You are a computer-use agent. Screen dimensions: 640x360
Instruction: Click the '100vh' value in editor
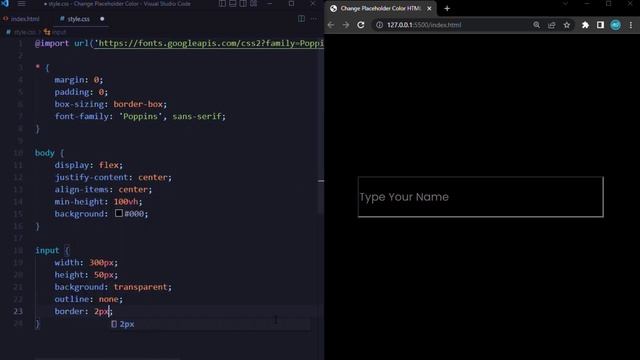[x=126, y=201]
